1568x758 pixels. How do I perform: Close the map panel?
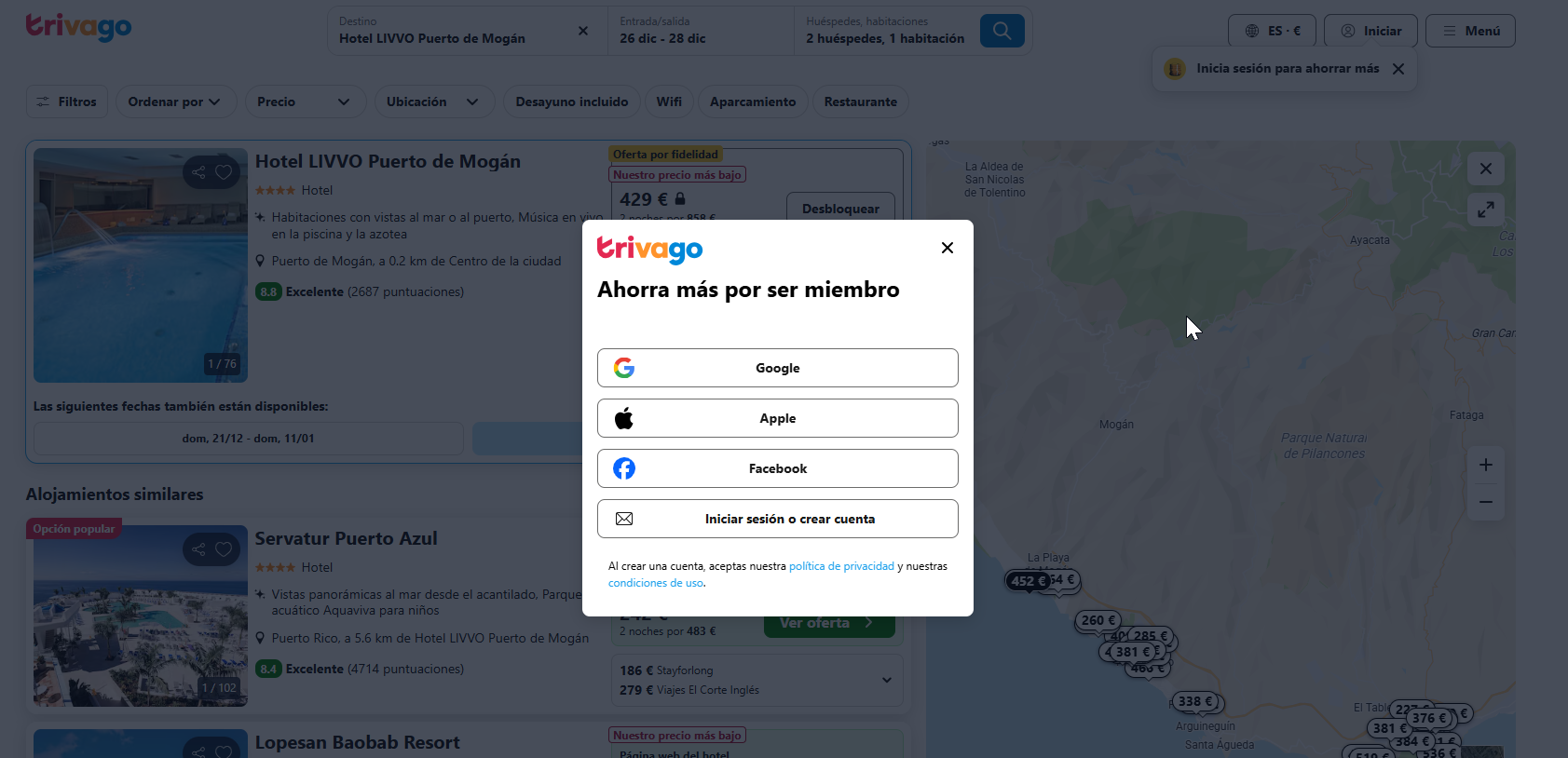tap(1486, 169)
